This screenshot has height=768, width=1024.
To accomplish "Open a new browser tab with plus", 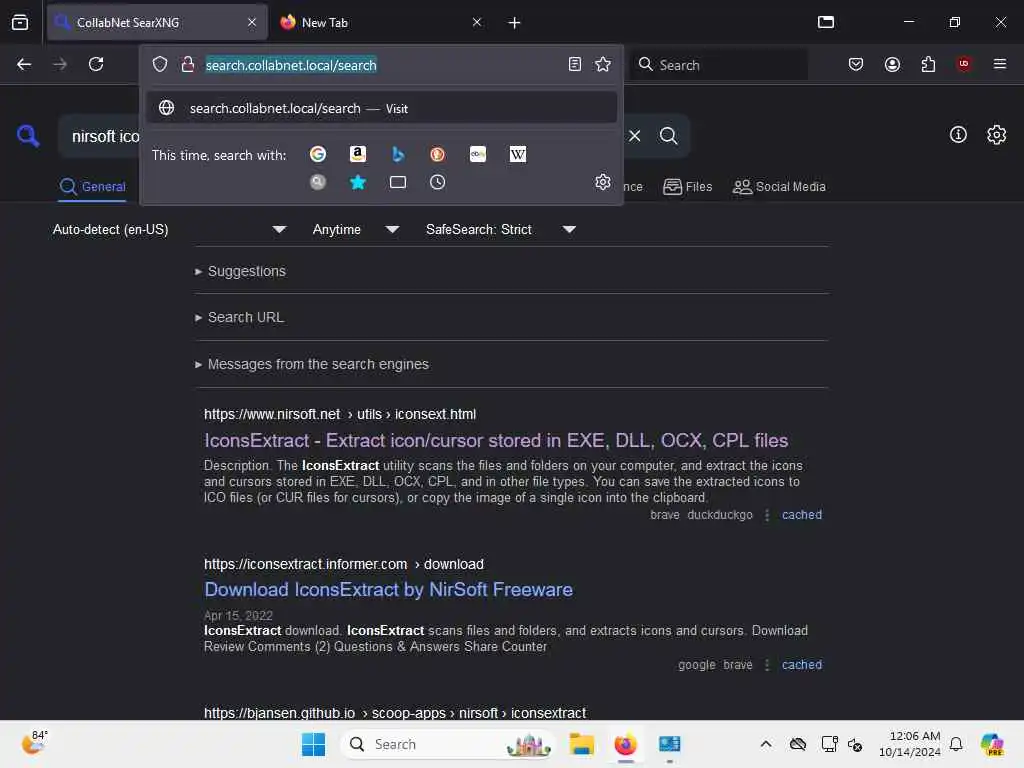I will (515, 23).
